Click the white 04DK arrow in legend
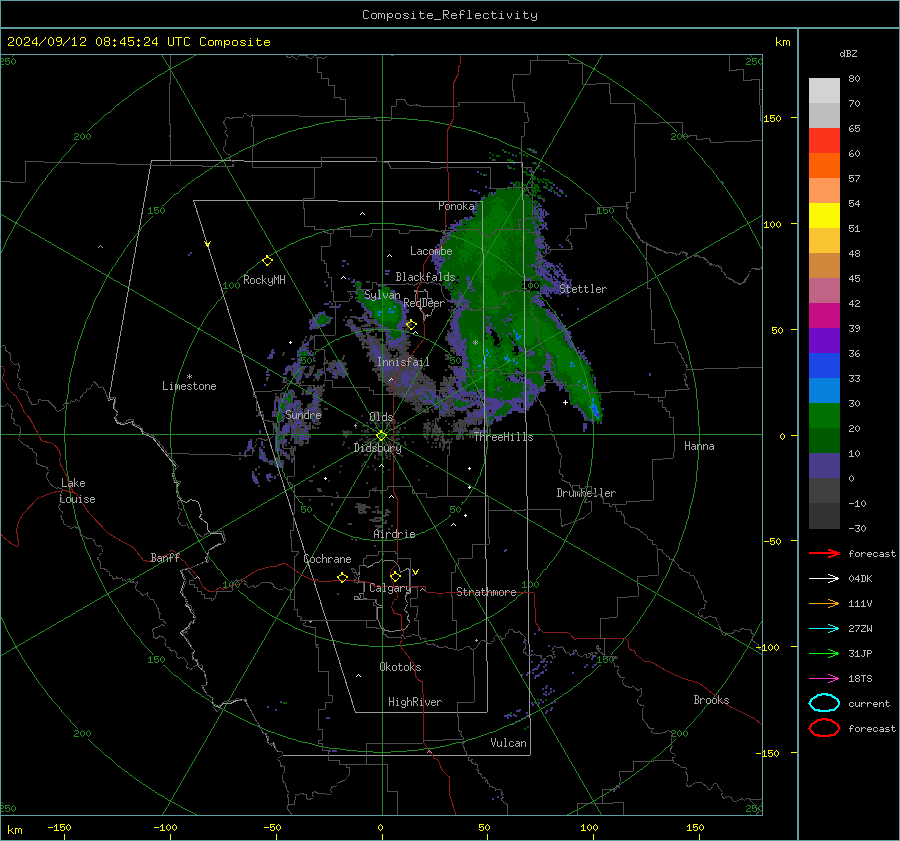 point(824,578)
